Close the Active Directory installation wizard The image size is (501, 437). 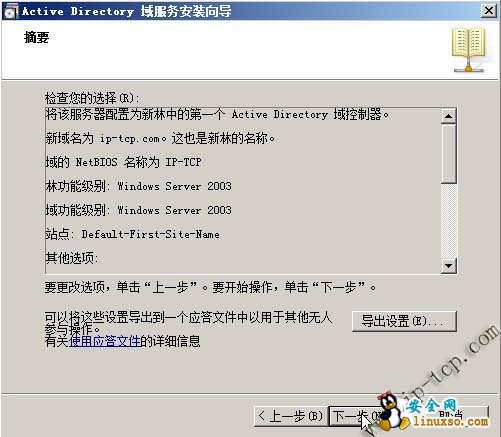point(489,11)
